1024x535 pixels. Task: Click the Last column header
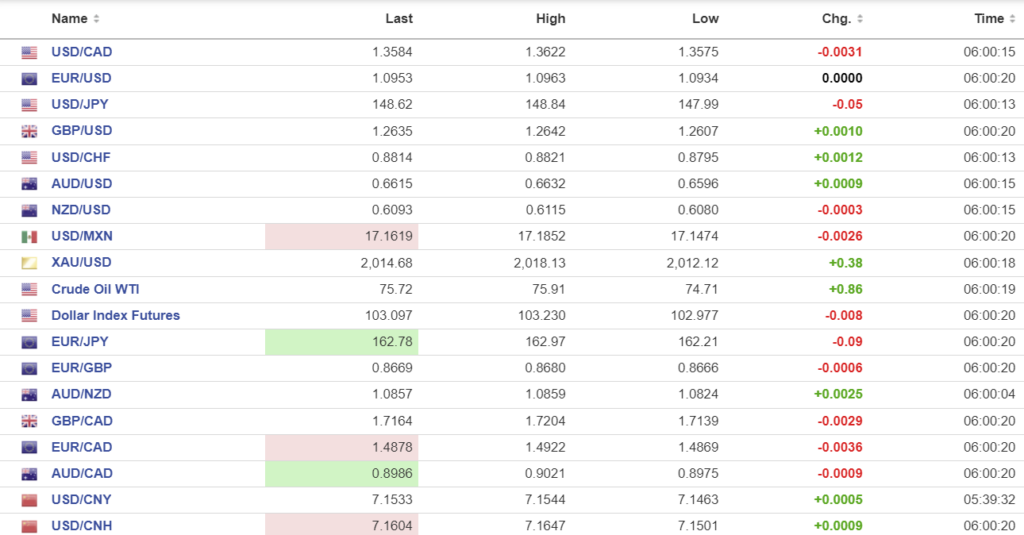pyautogui.click(x=399, y=19)
